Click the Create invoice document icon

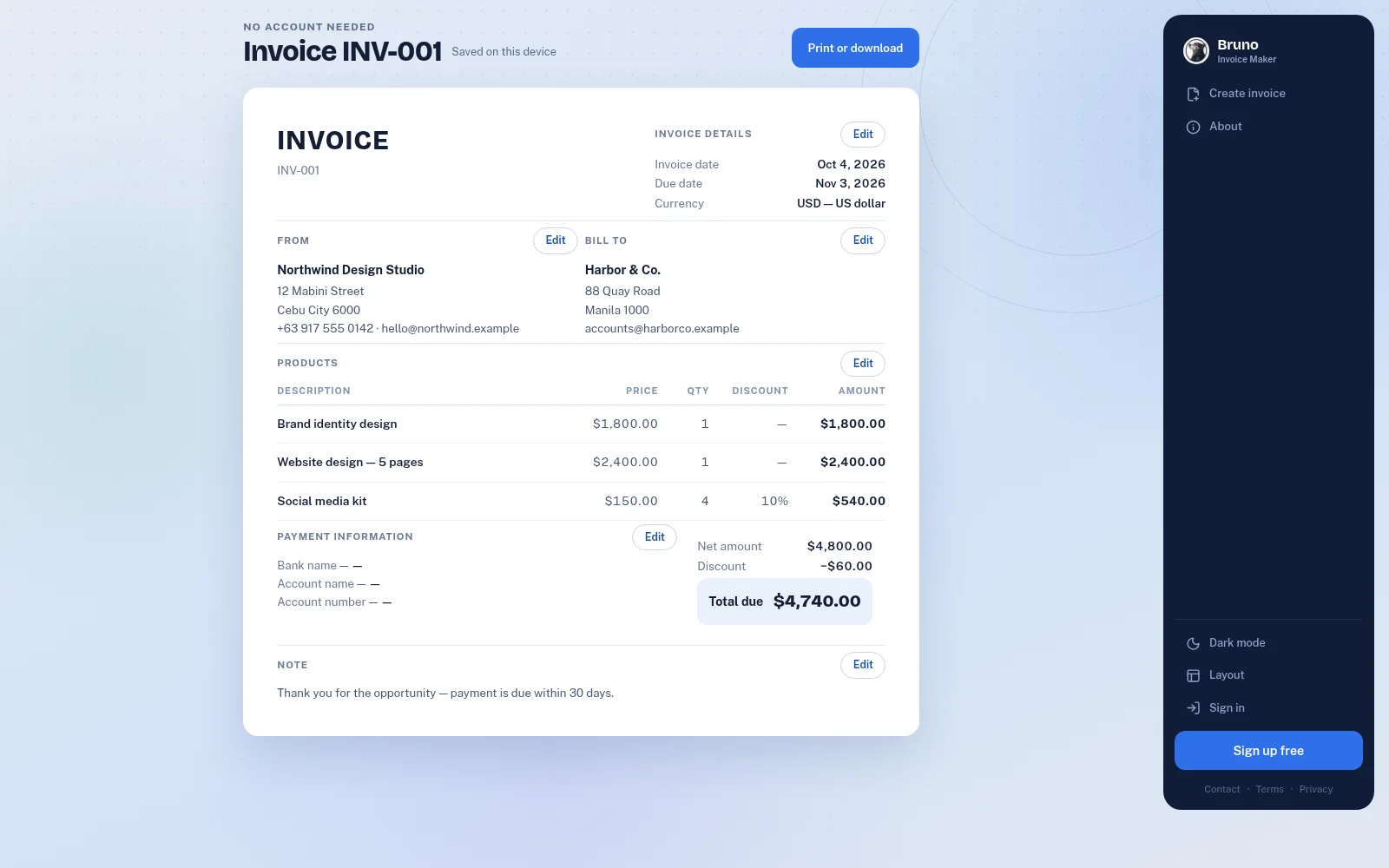(1194, 94)
